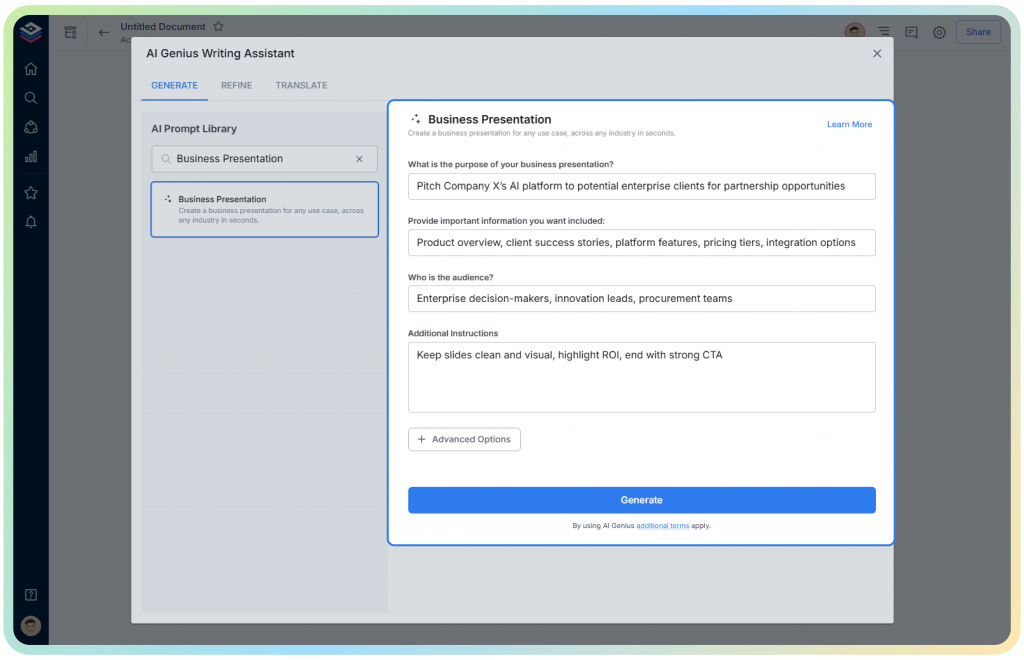This screenshot has width=1024, height=660.
Task: Open the help question mark icon
Action: (x=31, y=595)
